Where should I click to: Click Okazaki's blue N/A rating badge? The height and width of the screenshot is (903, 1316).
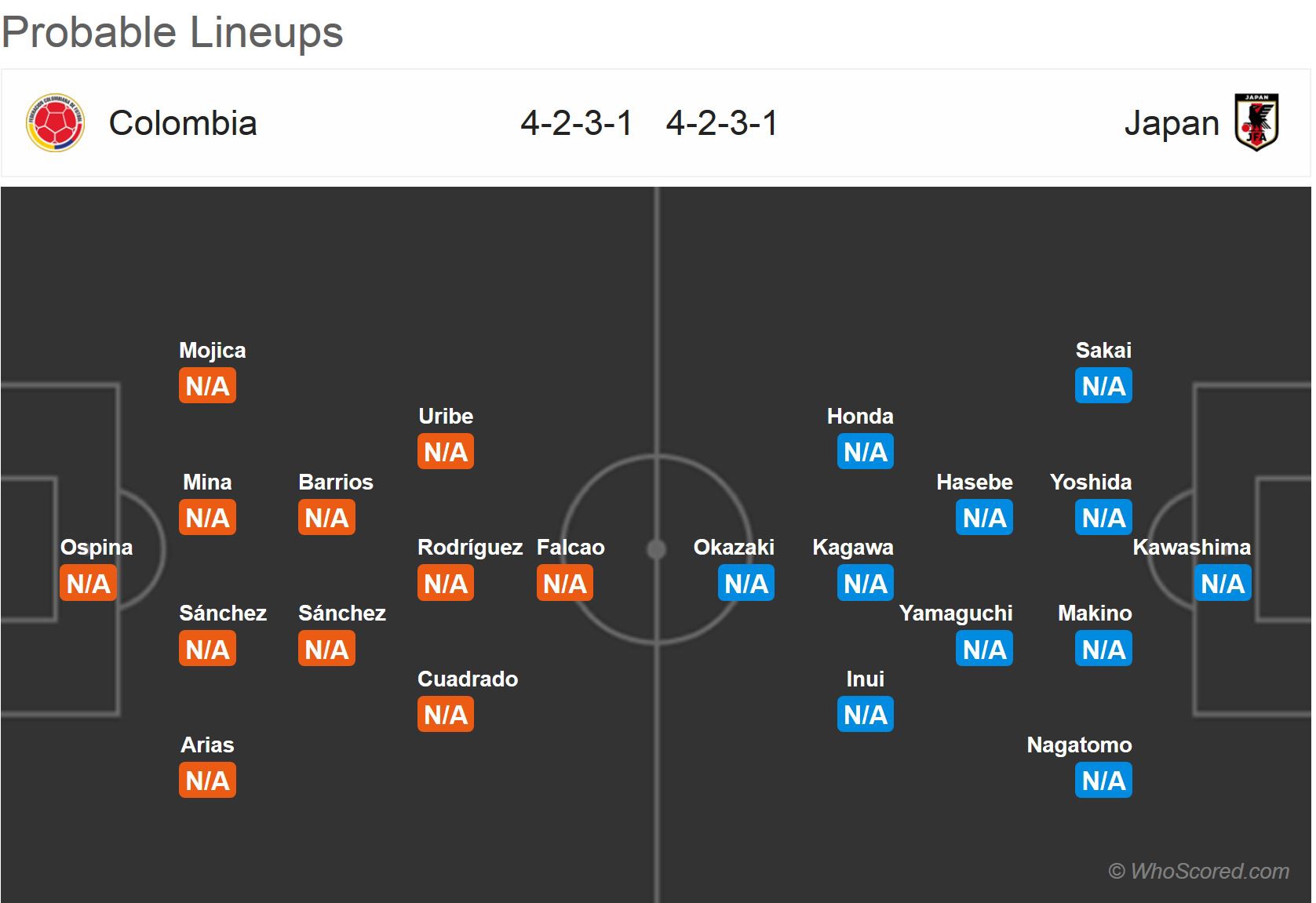tap(745, 584)
